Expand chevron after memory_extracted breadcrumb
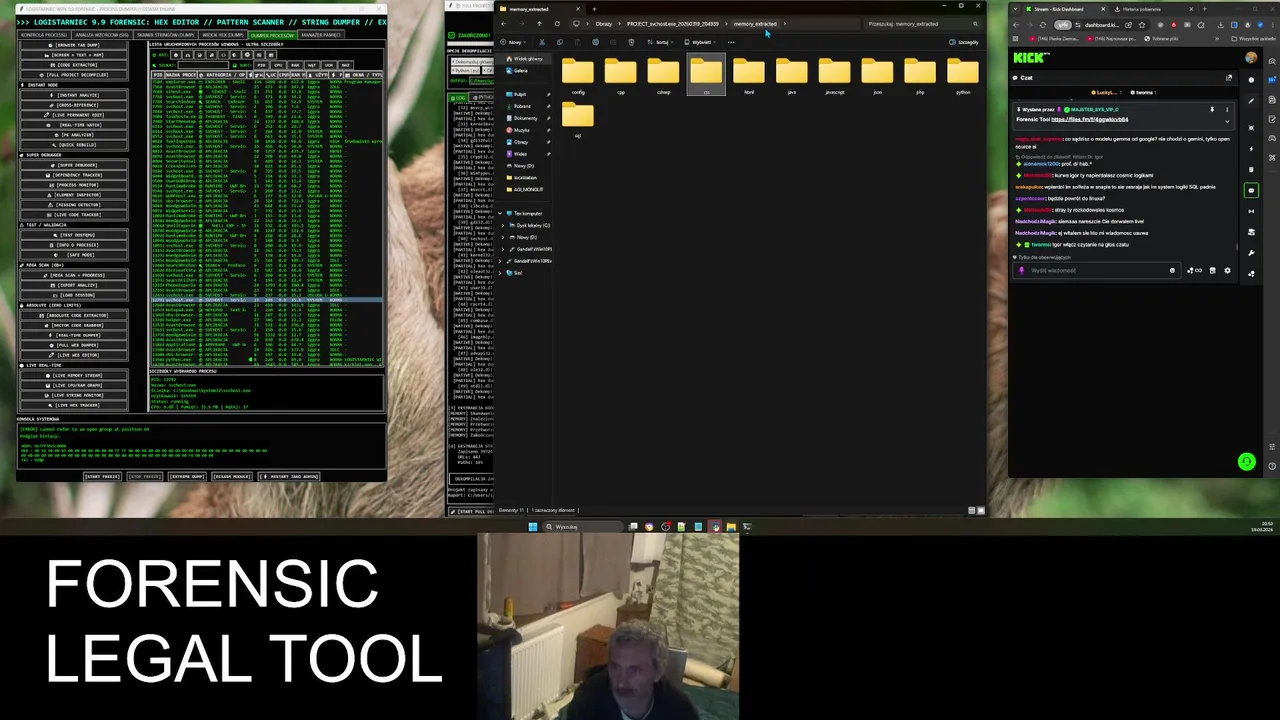This screenshot has height=720, width=1280. point(785,24)
